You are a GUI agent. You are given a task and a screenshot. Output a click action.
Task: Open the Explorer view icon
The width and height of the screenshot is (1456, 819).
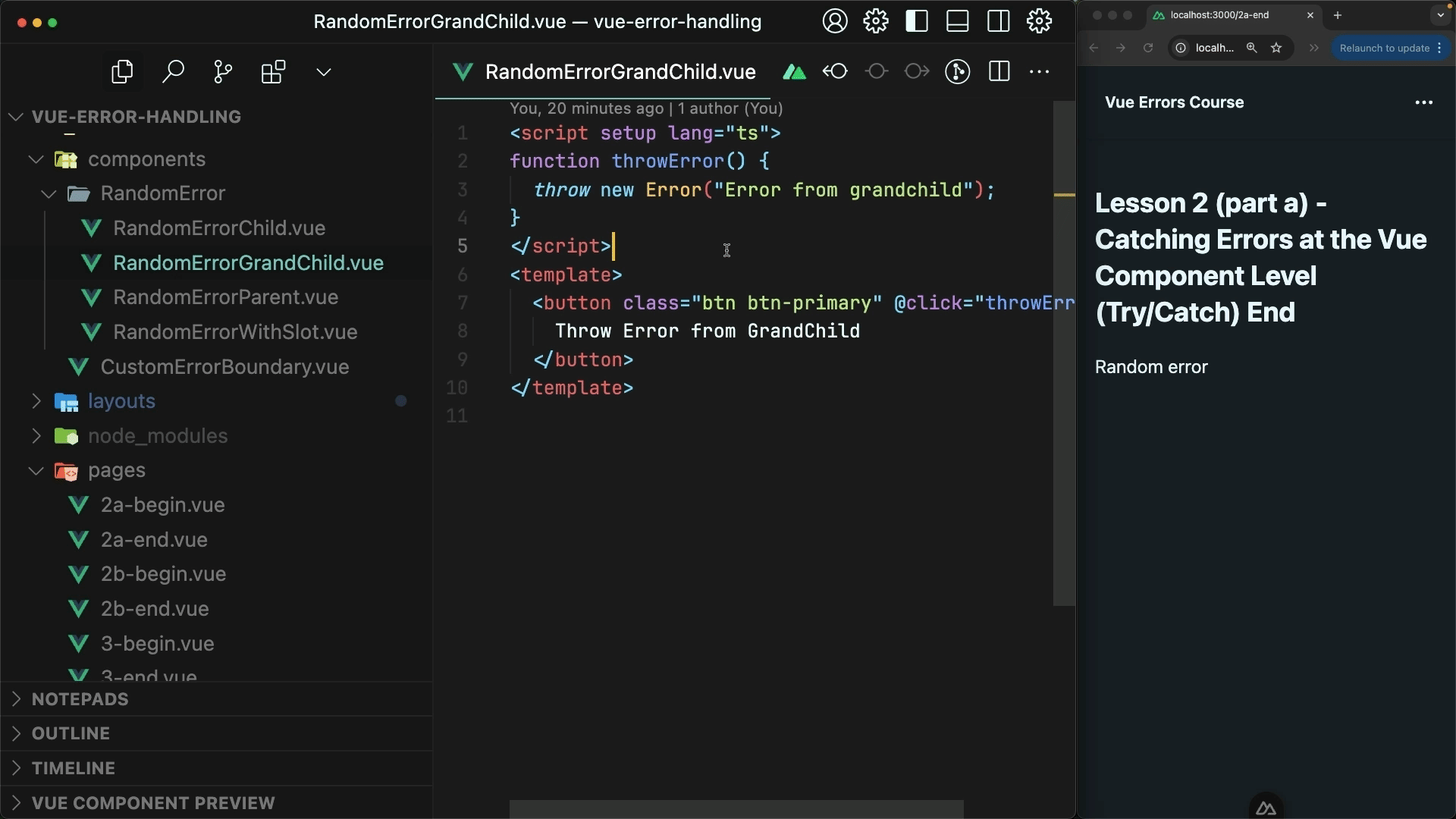(122, 72)
